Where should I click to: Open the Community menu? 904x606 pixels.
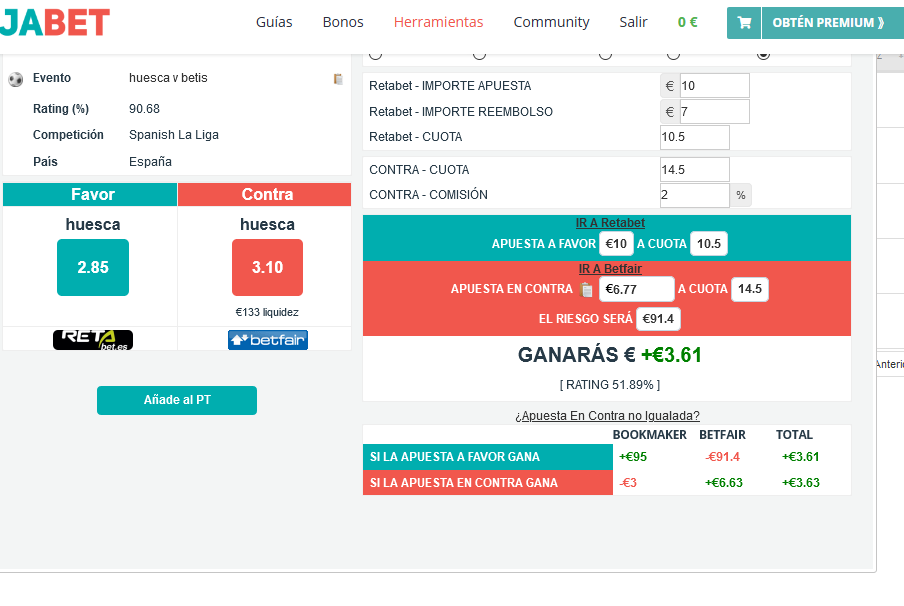pos(551,22)
